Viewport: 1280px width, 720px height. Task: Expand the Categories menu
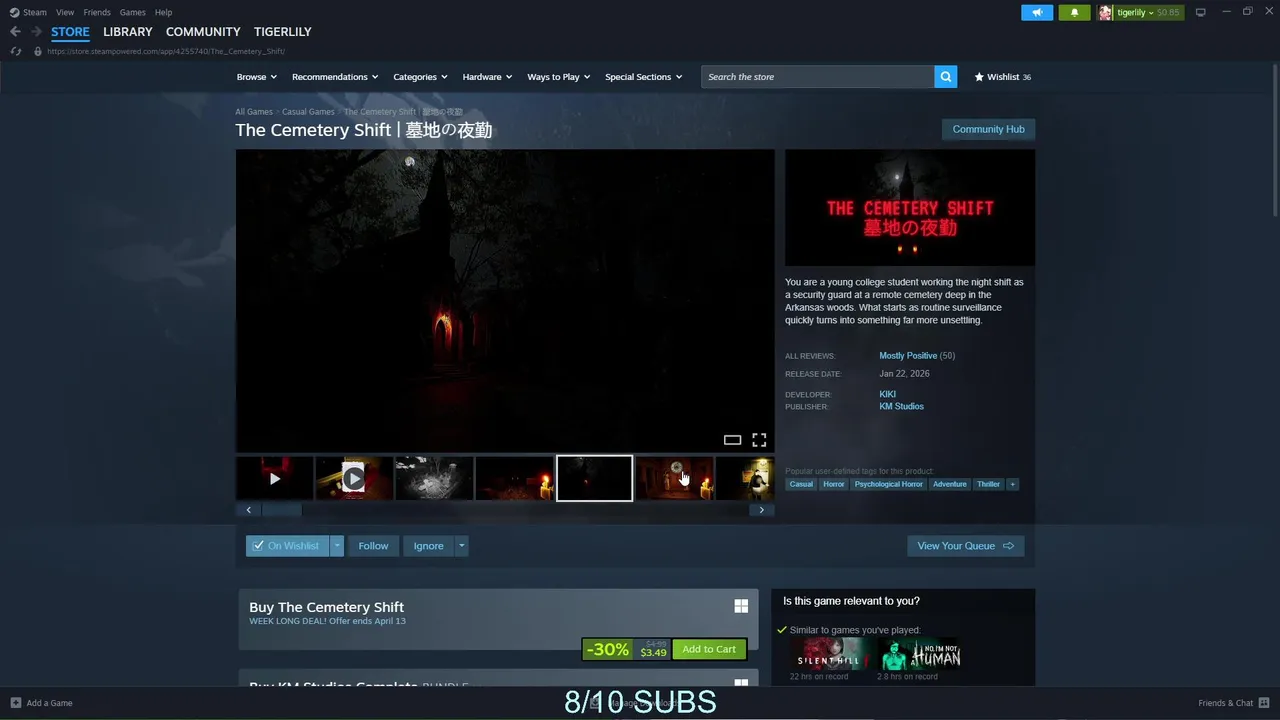click(420, 77)
